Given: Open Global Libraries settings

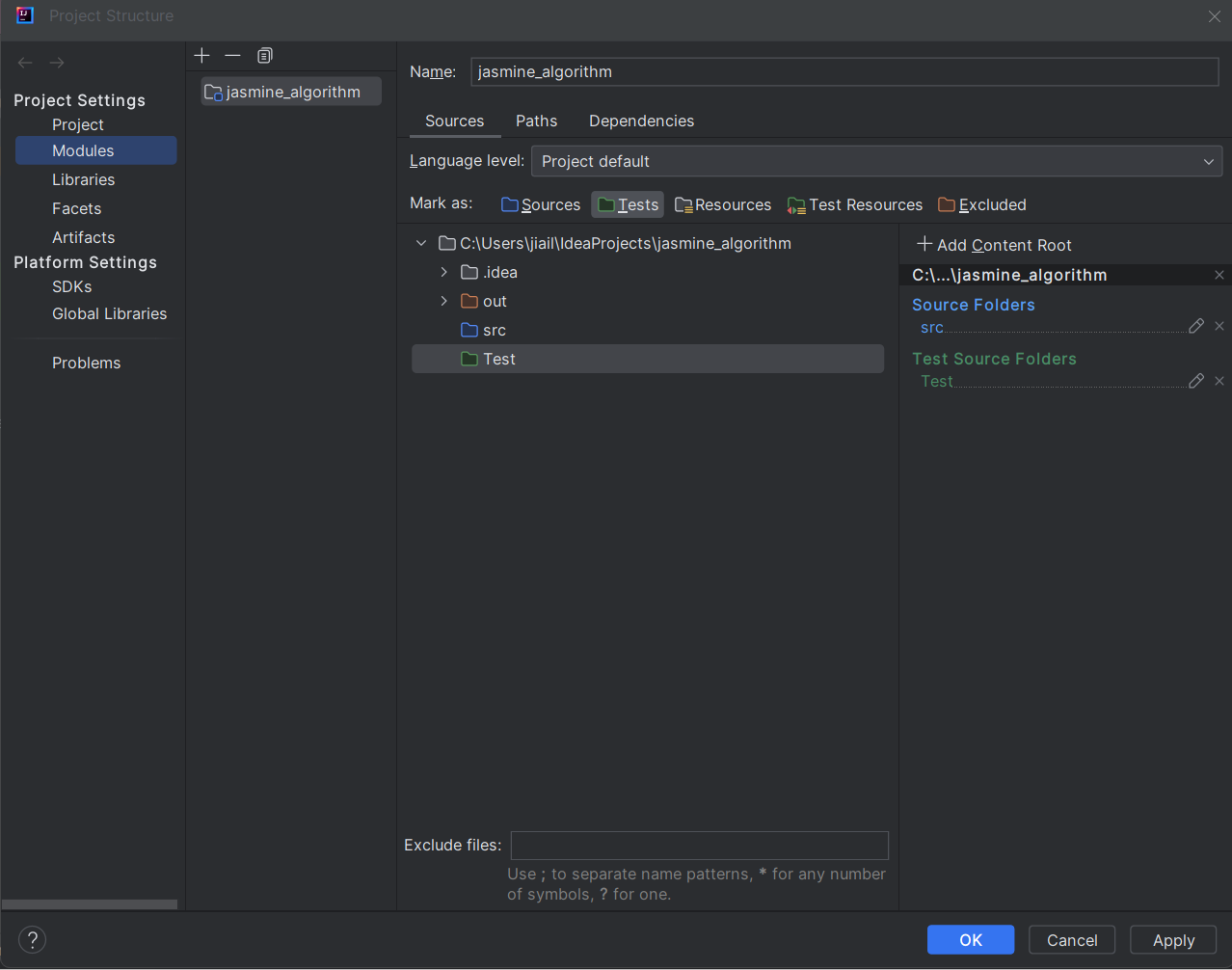Looking at the screenshot, I should (109, 313).
